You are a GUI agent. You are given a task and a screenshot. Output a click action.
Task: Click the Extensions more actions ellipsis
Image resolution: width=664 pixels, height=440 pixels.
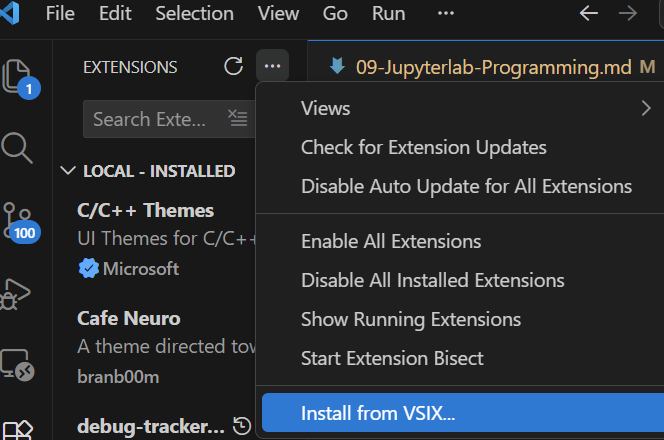pyautogui.click(x=272, y=67)
